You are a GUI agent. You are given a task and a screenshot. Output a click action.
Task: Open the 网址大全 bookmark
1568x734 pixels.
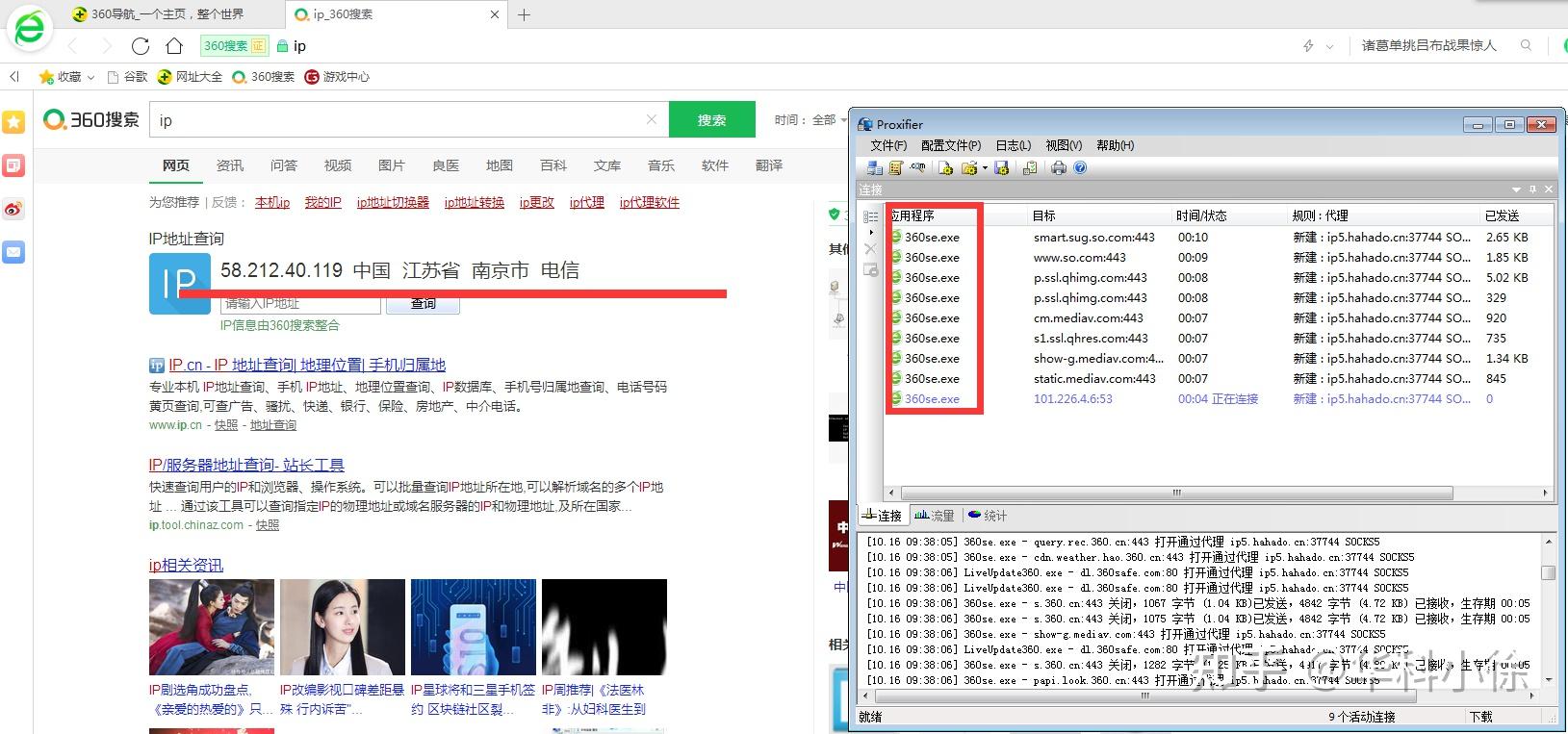(190, 76)
